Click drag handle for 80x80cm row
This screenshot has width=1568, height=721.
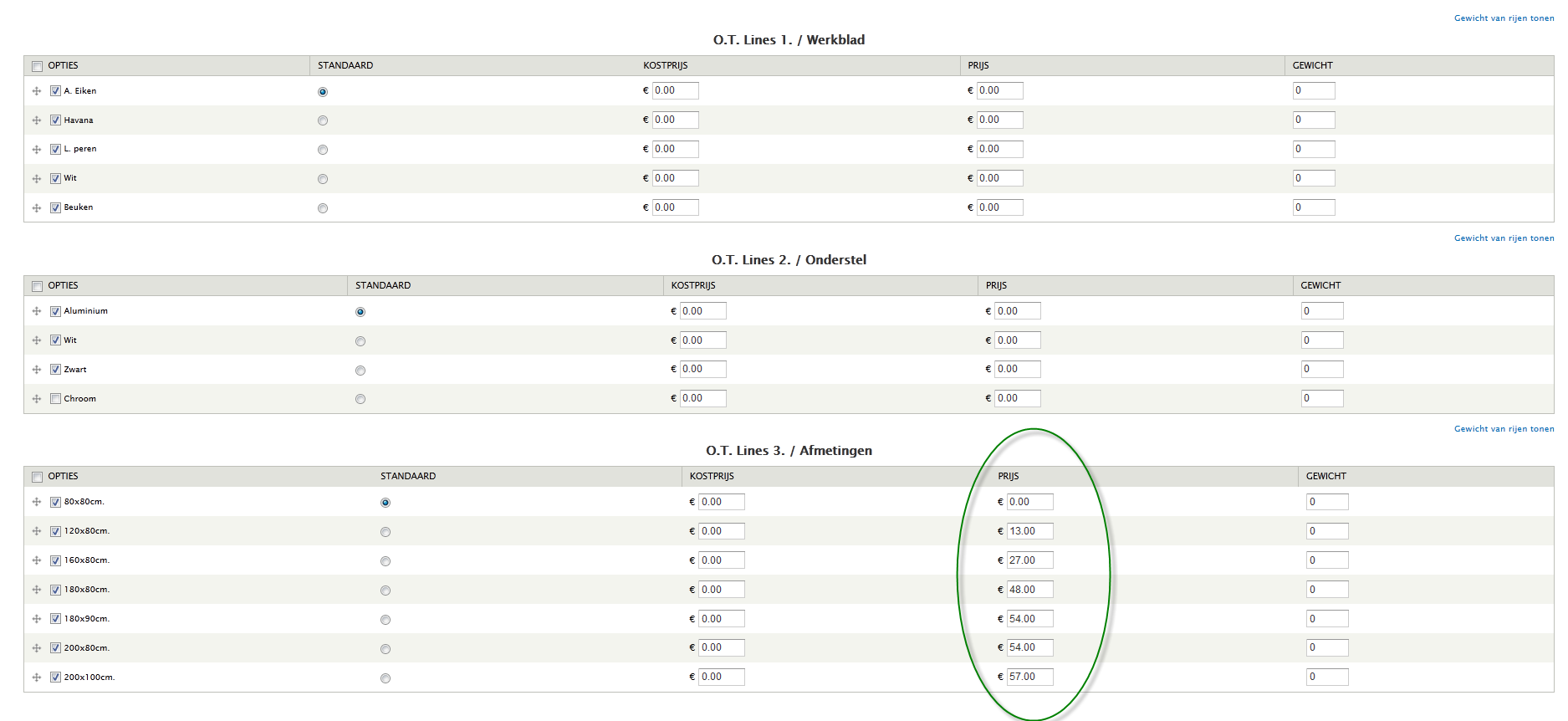coord(37,502)
